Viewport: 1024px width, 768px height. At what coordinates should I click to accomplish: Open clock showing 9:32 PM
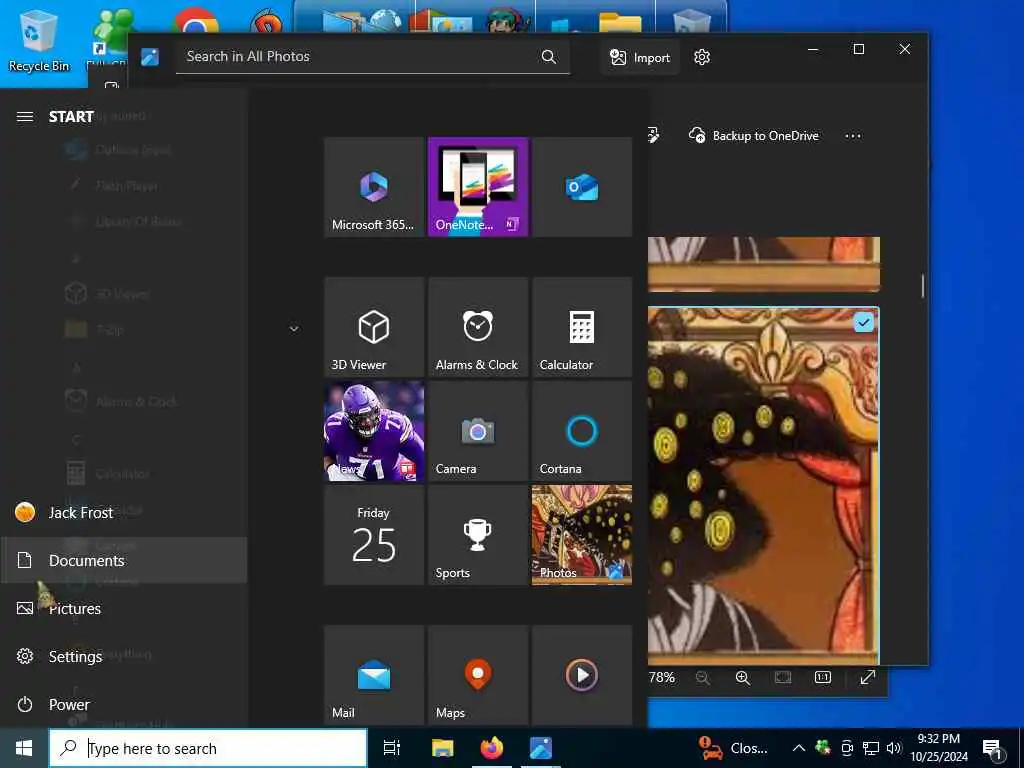[x=939, y=748]
